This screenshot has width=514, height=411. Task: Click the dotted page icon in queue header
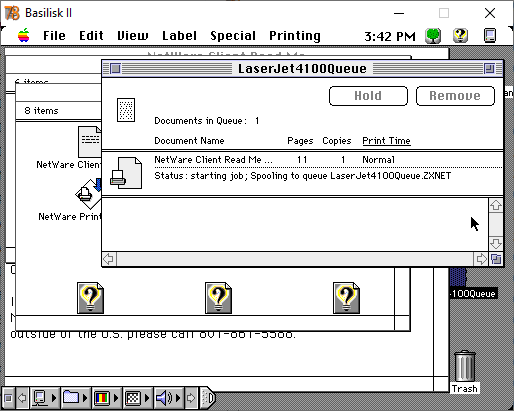pyautogui.click(x=126, y=110)
